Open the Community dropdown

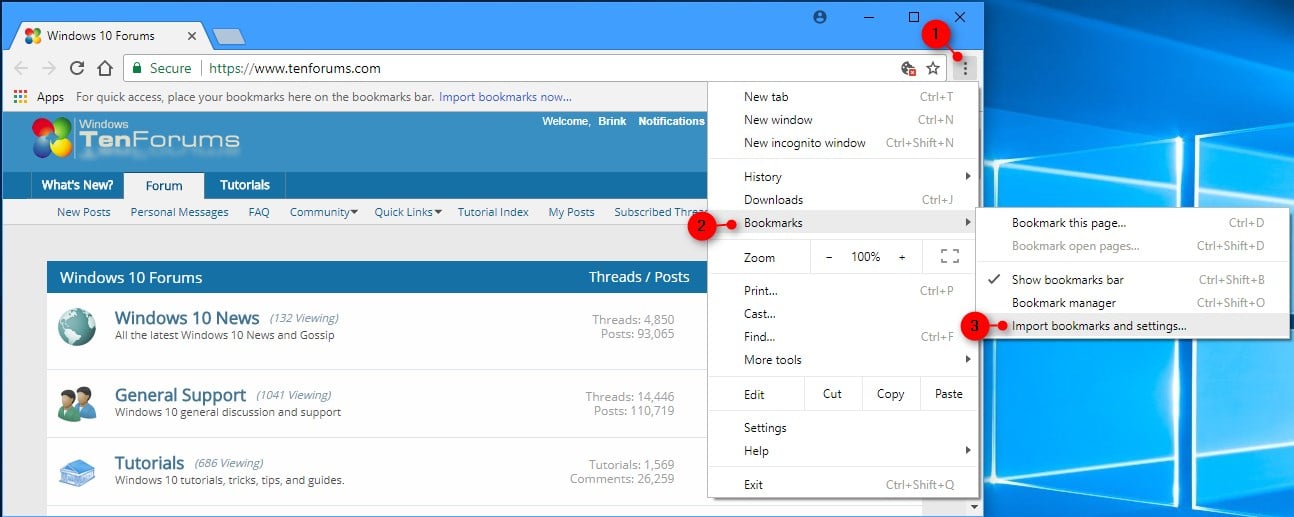tap(324, 212)
